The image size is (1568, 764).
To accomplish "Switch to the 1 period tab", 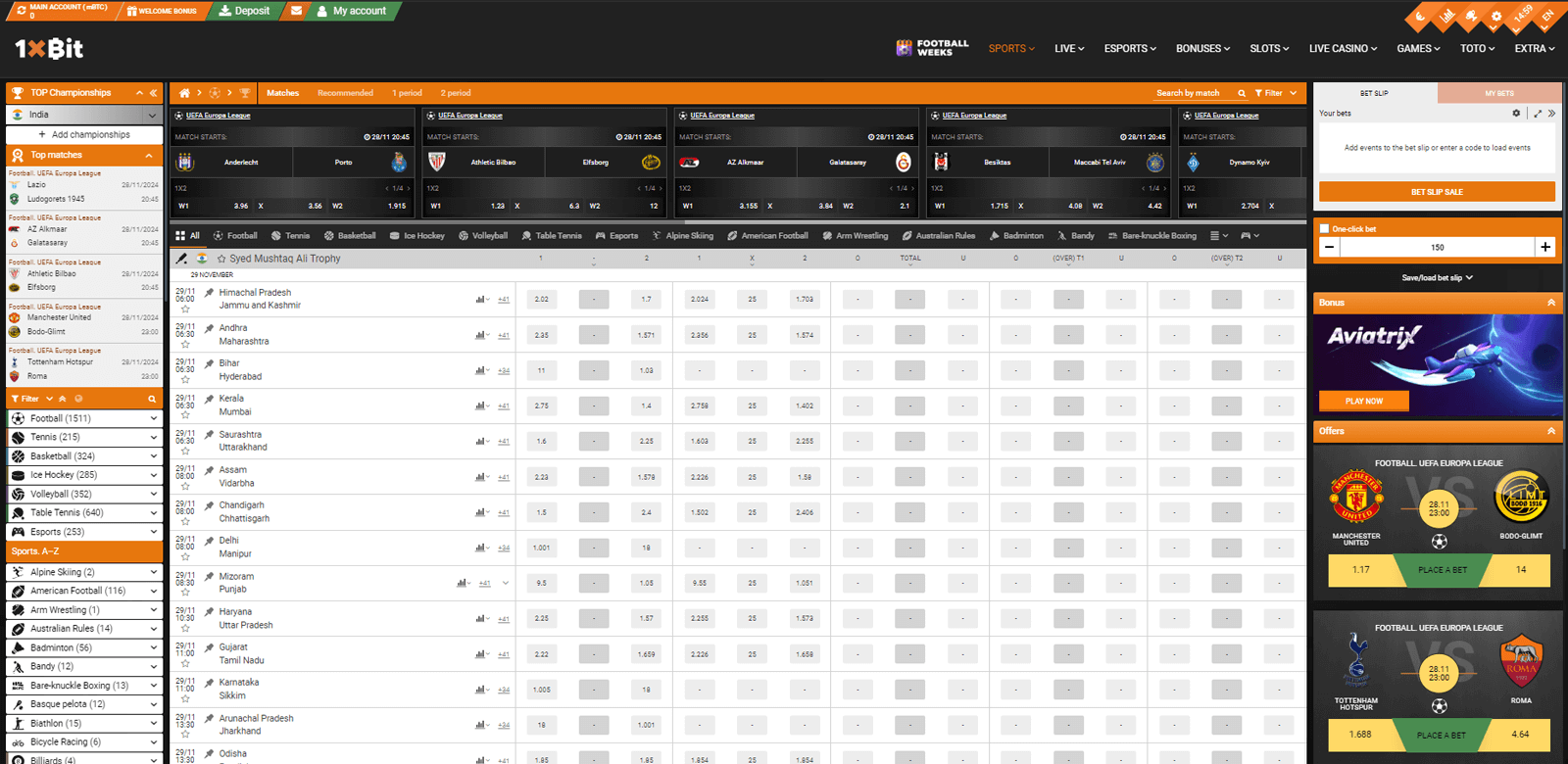I will (407, 93).
